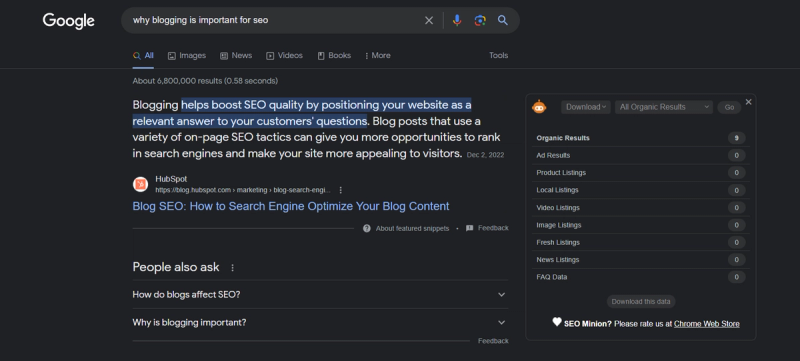Open the Tools options
Viewport: 800px width, 361px height.
pyautogui.click(x=498, y=56)
